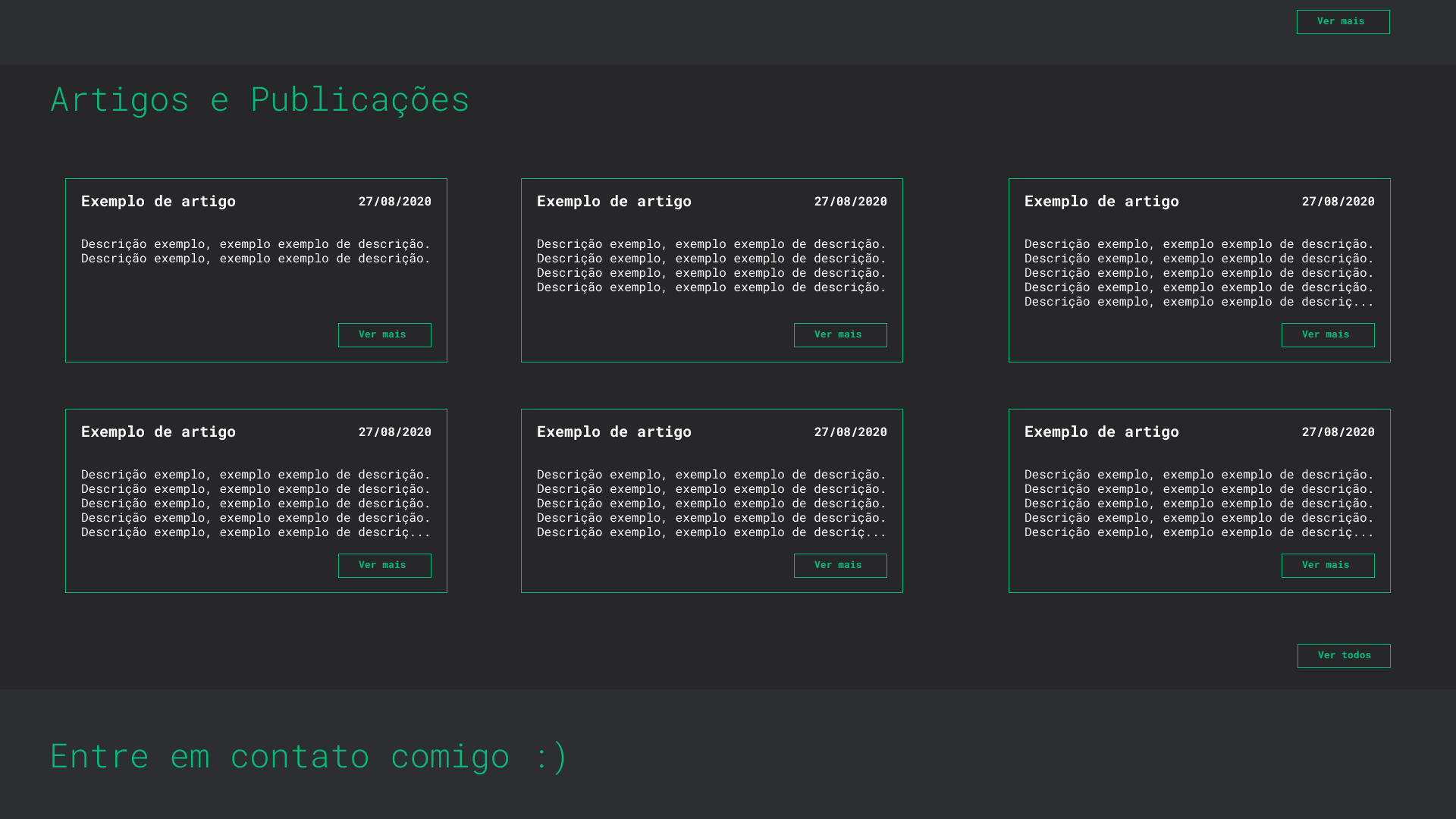Open Ver mais in top-left article card
The height and width of the screenshot is (819, 1456).
pyautogui.click(x=384, y=335)
